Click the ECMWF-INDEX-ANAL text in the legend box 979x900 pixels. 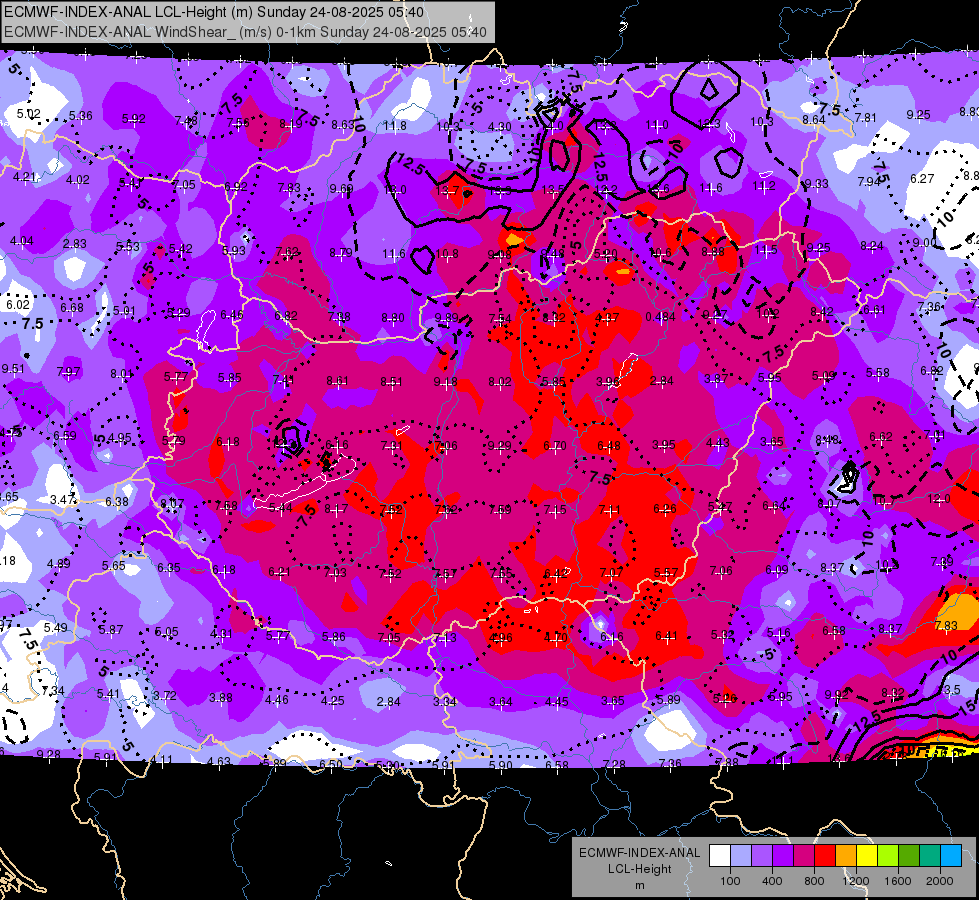tap(639, 853)
